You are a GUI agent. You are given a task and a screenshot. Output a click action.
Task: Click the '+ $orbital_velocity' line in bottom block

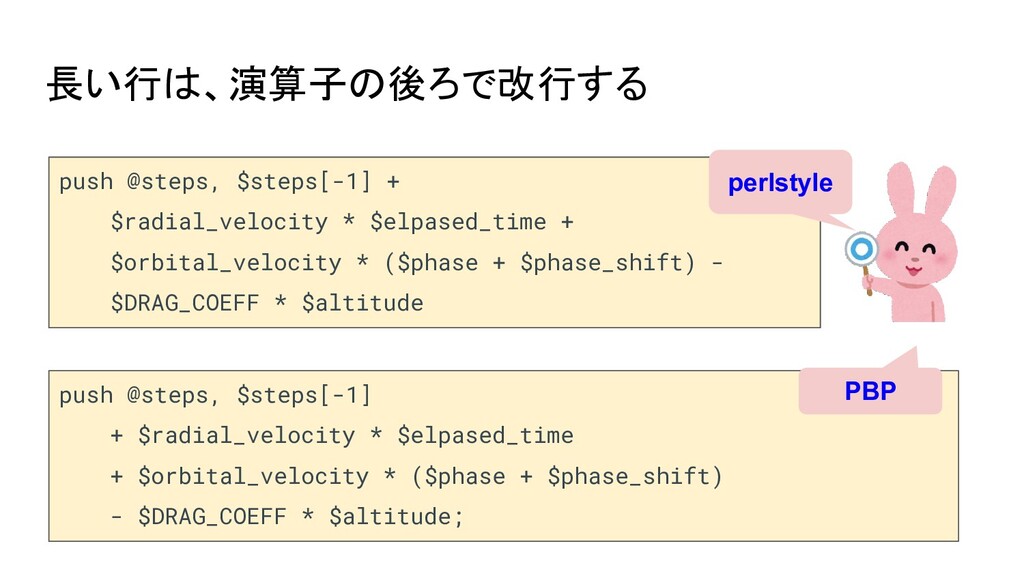(417, 476)
